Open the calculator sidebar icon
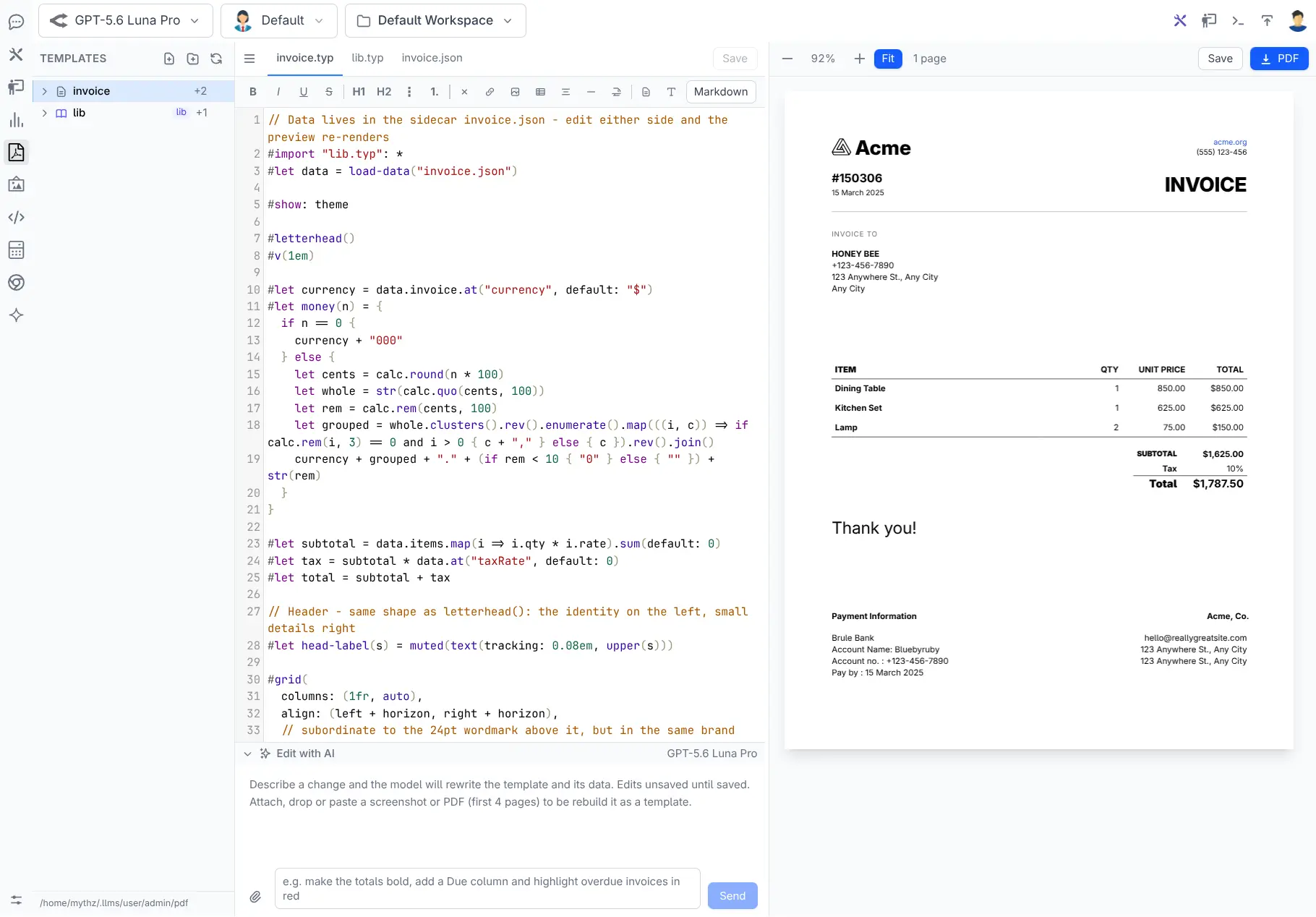 tap(16, 250)
